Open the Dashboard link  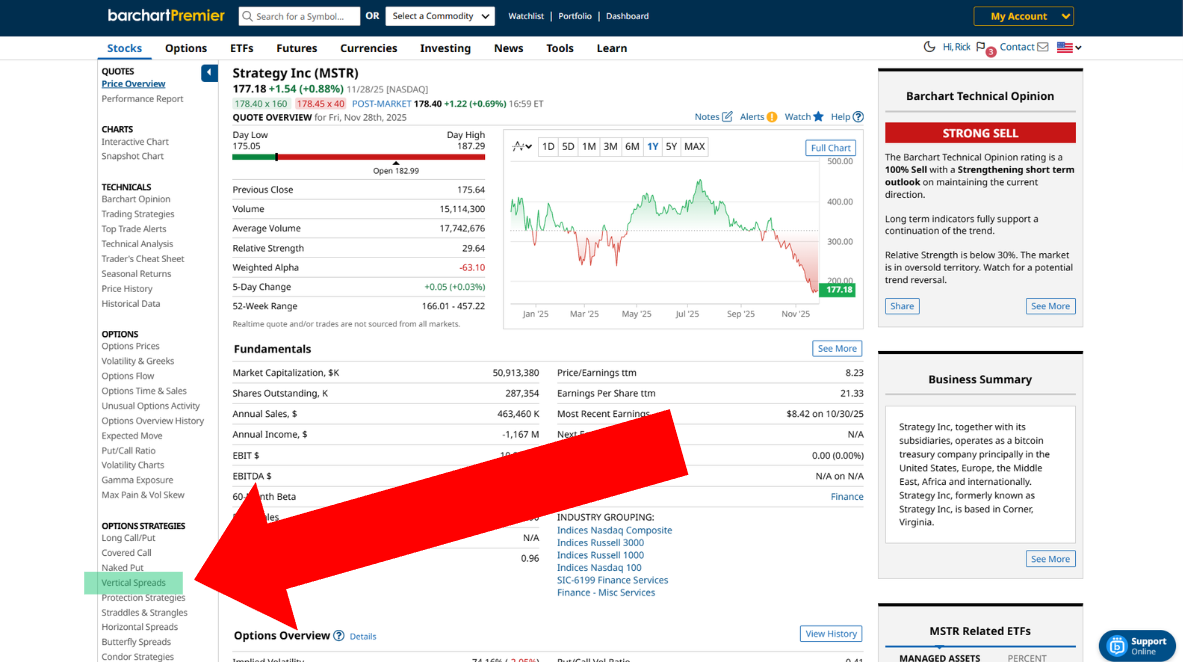click(x=627, y=16)
